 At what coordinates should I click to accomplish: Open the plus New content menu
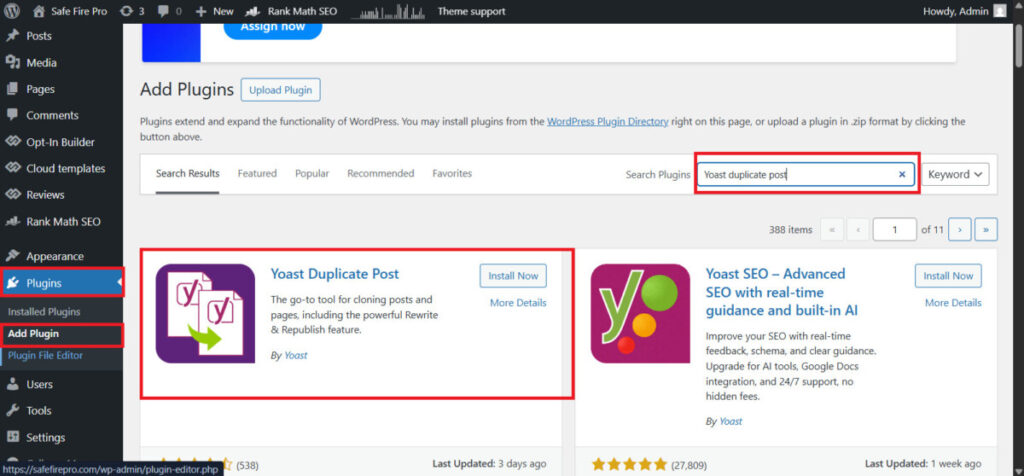(214, 11)
